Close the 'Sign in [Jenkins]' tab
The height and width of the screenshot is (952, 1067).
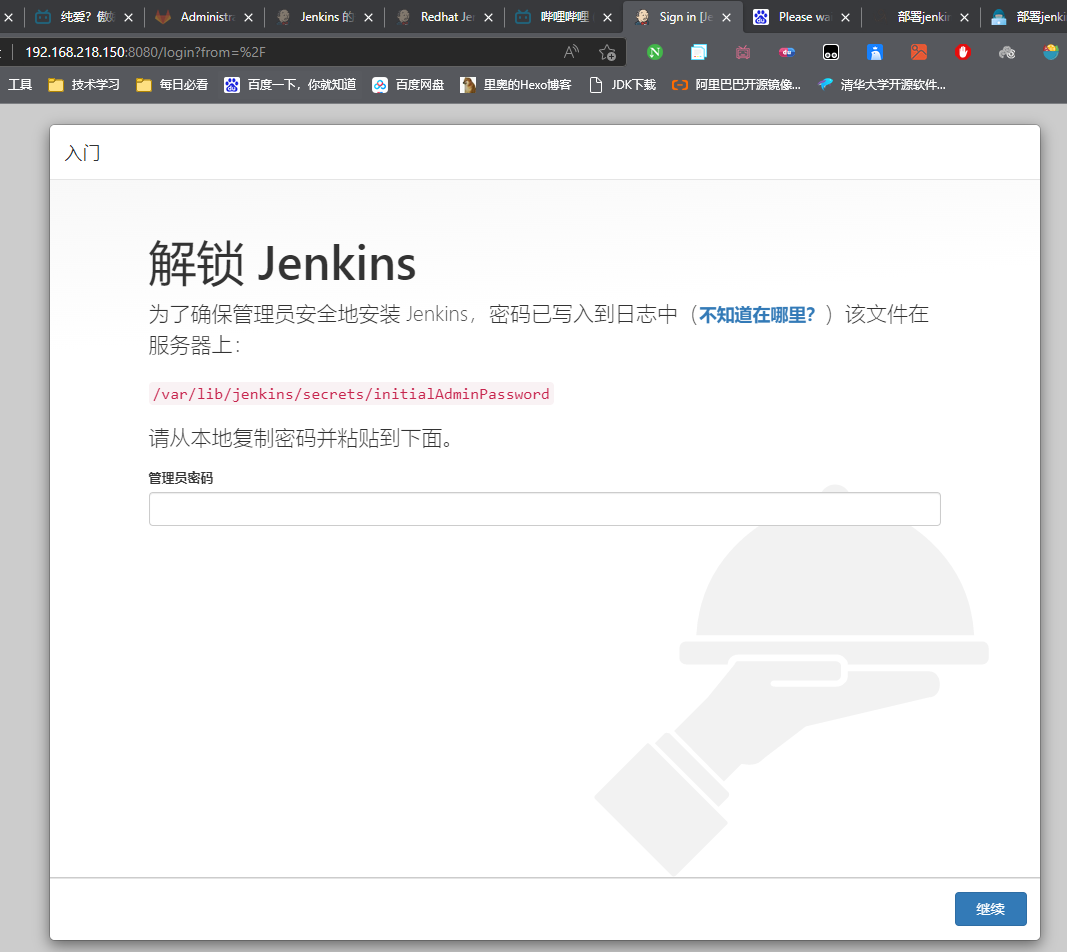[x=727, y=18]
